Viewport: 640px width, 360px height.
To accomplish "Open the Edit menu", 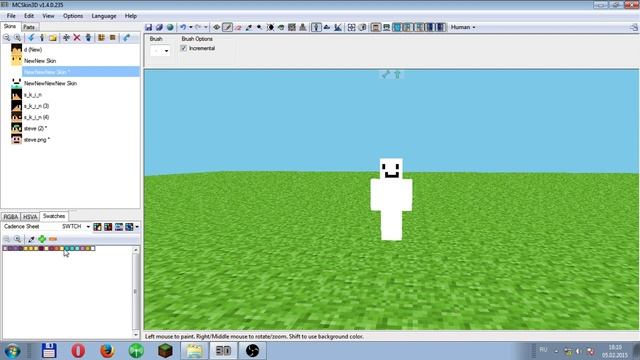I will coord(29,16).
